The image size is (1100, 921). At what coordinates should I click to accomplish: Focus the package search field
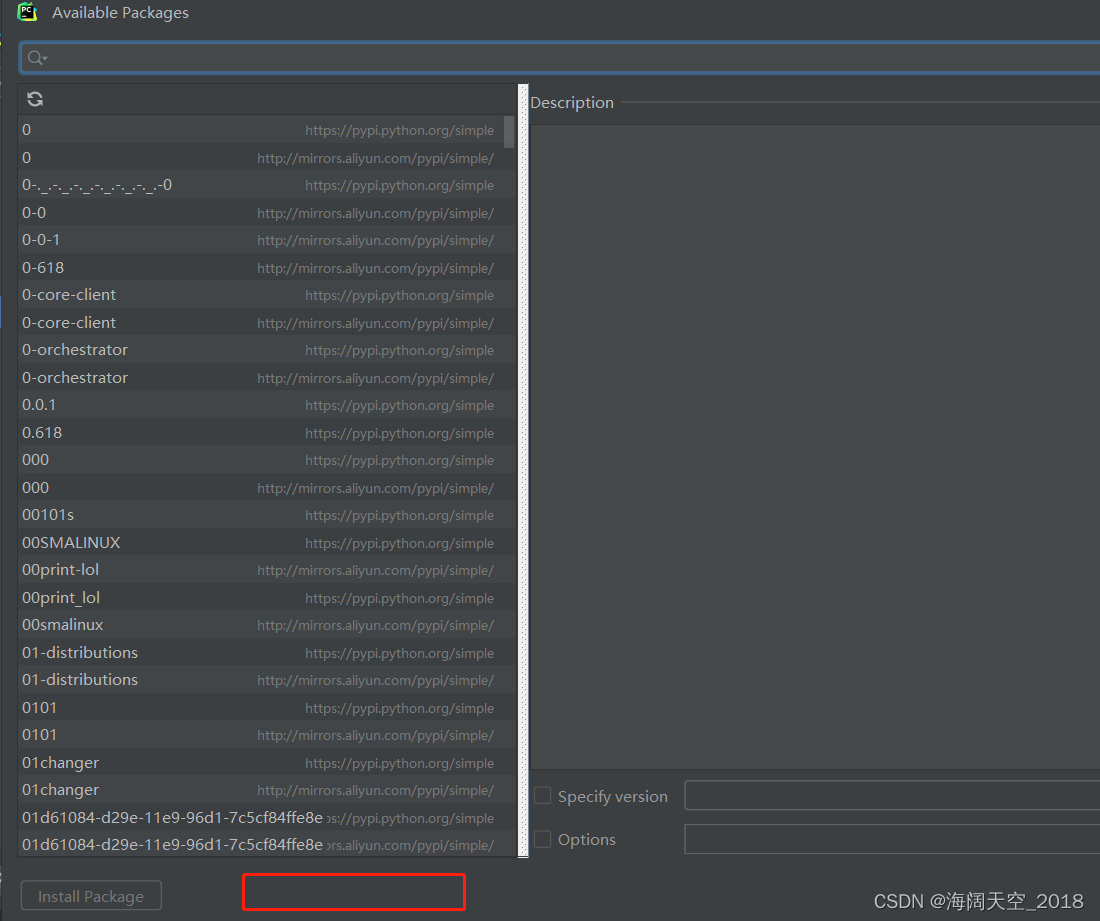pyautogui.click(x=560, y=58)
